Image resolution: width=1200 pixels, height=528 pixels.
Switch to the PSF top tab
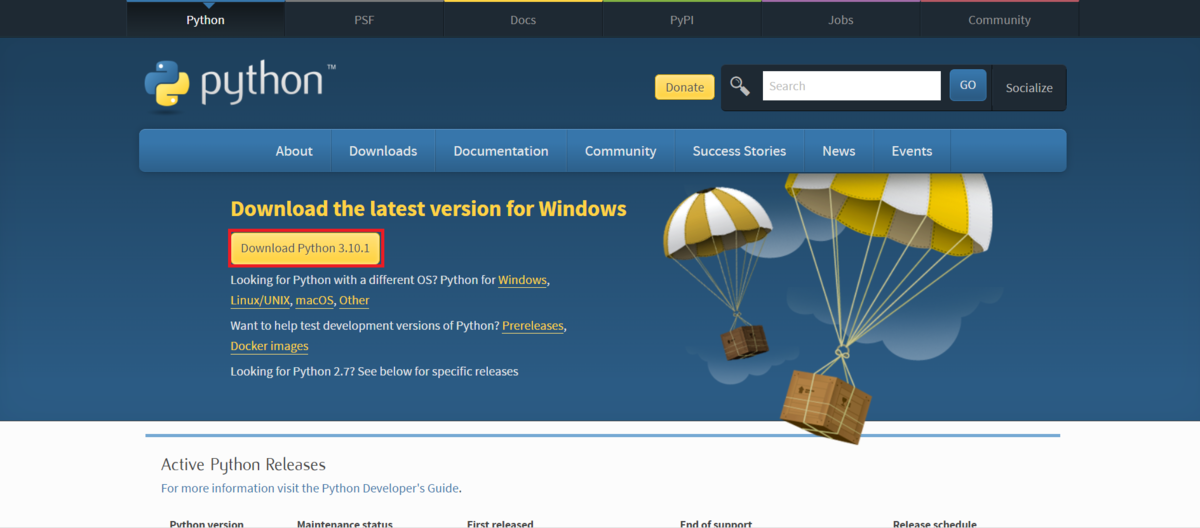364,20
